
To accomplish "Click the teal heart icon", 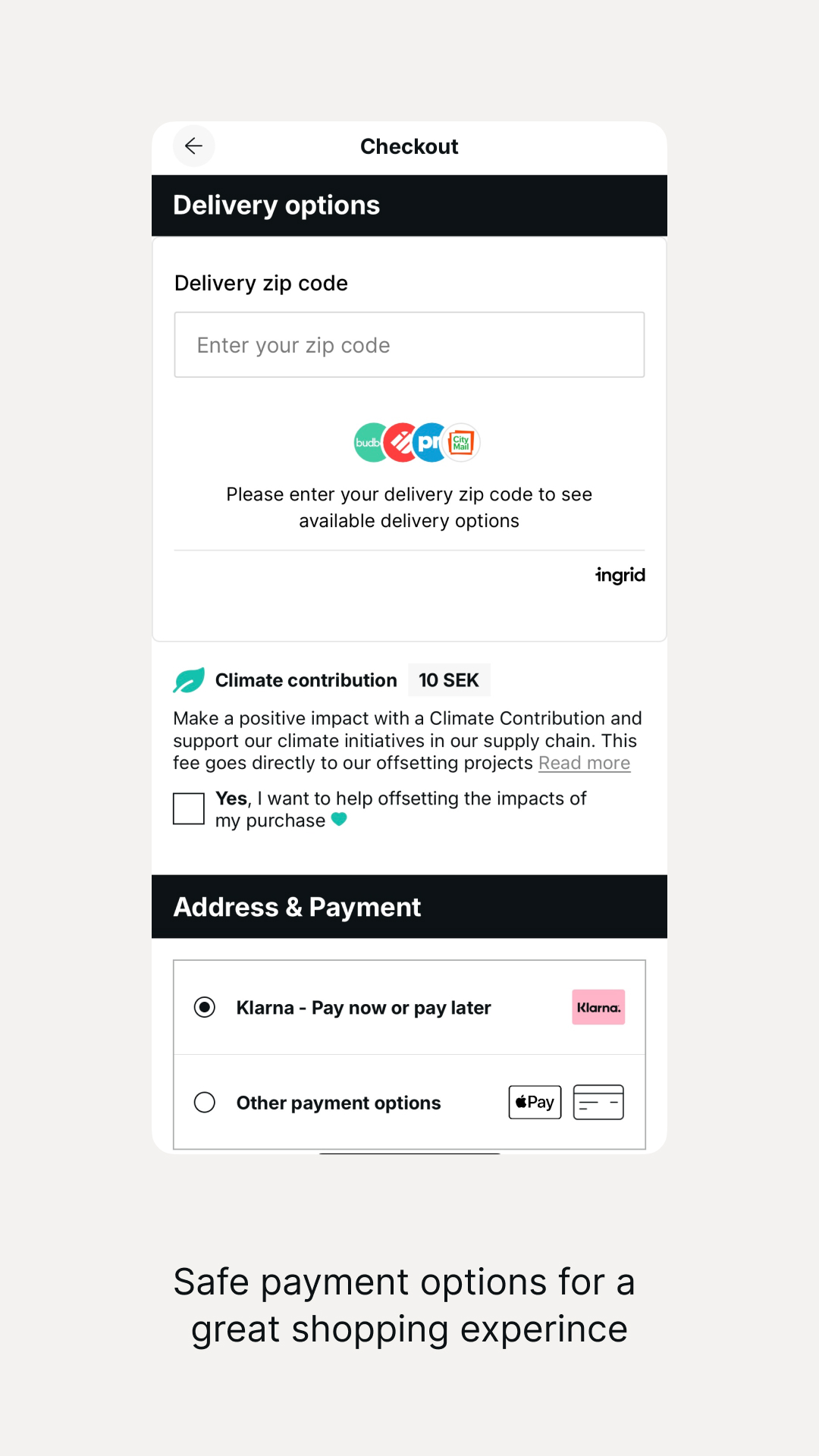I will coord(339,819).
